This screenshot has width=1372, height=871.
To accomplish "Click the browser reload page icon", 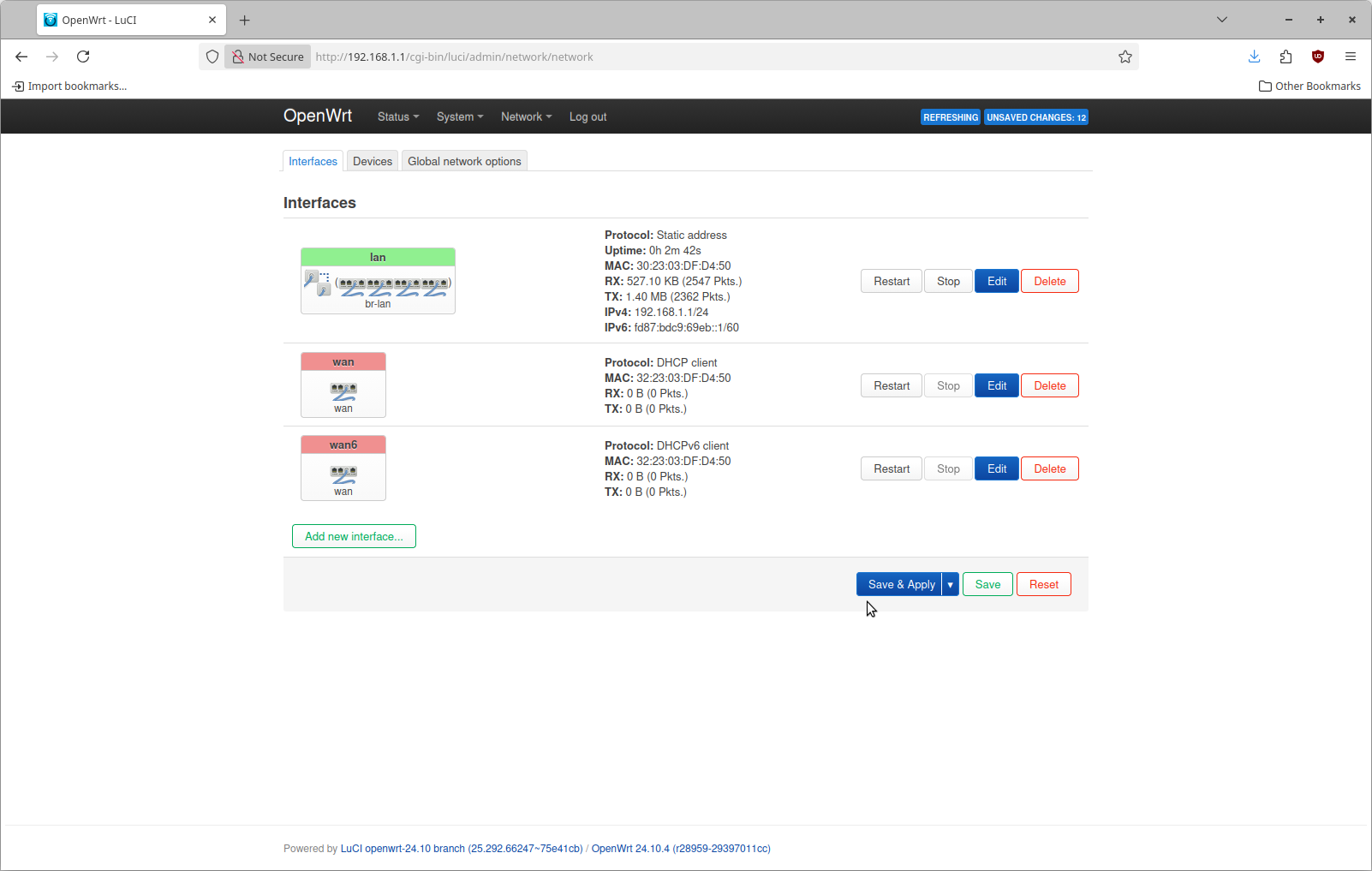I will click(83, 57).
